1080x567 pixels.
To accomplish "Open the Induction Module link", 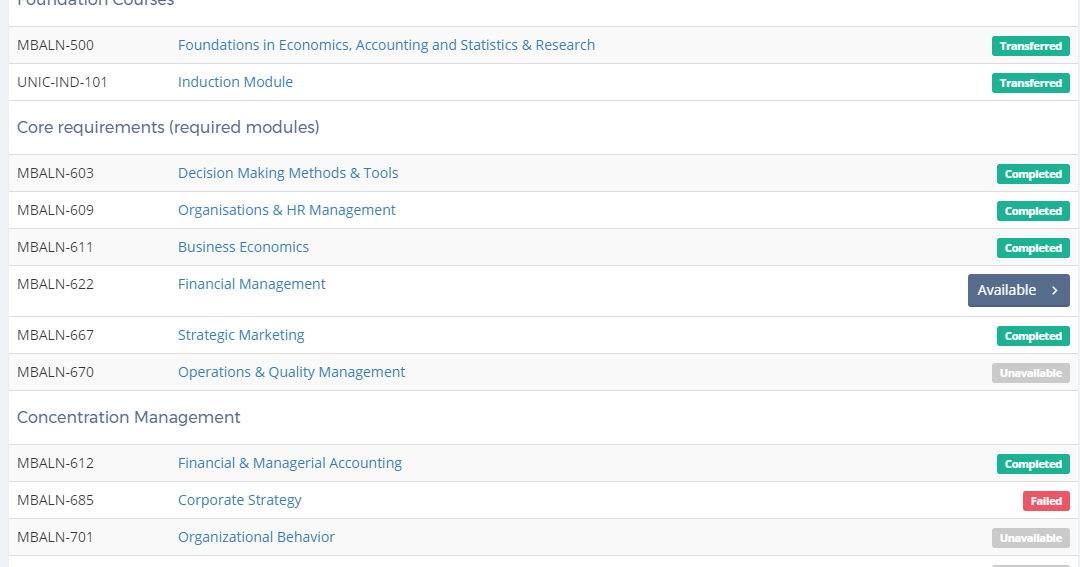I will [235, 82].
